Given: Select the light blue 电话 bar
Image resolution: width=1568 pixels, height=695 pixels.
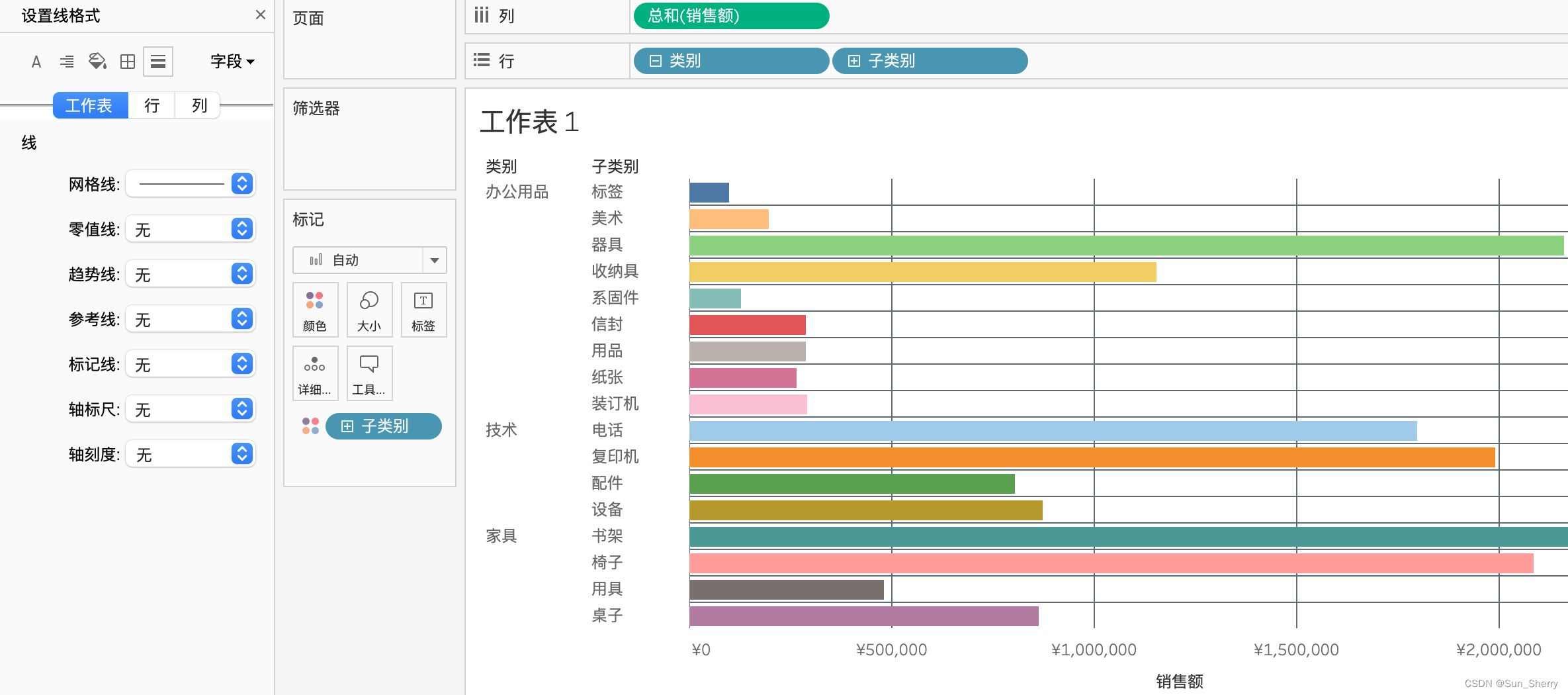Looking at the screenshot, I should (x=1053, y=431).
